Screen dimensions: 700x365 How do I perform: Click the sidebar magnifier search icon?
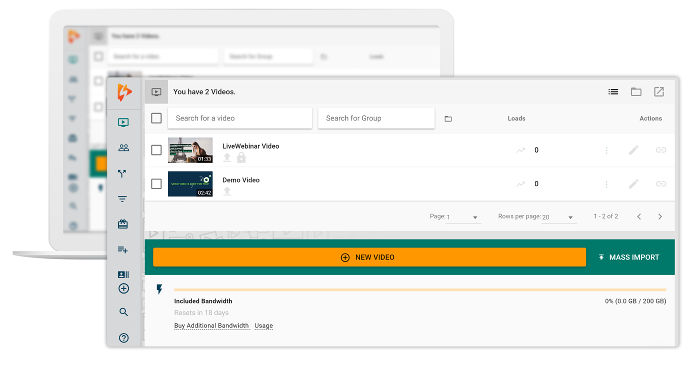(x=124, y=312)
